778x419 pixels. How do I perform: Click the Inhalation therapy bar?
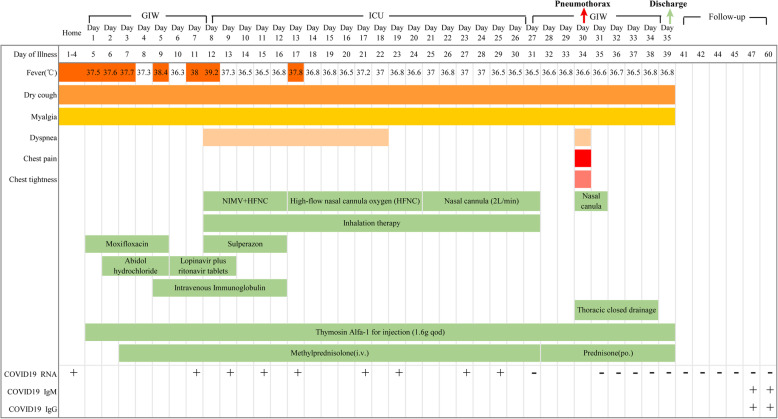click(x=372, y=223)
